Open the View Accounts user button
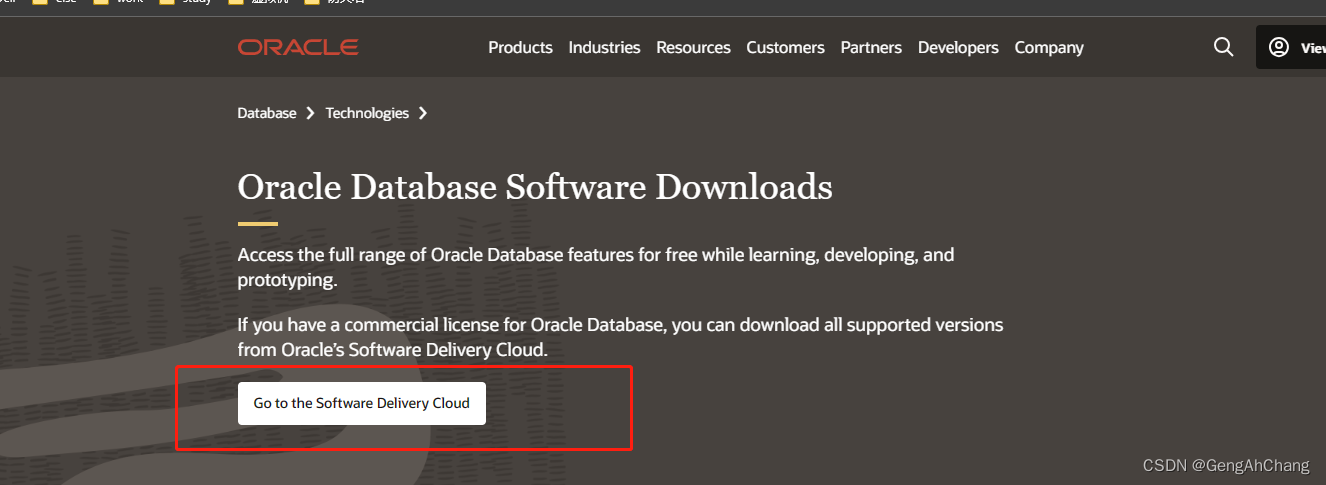Viewport: 1326px width, 485px height. tap(1291, 47)
